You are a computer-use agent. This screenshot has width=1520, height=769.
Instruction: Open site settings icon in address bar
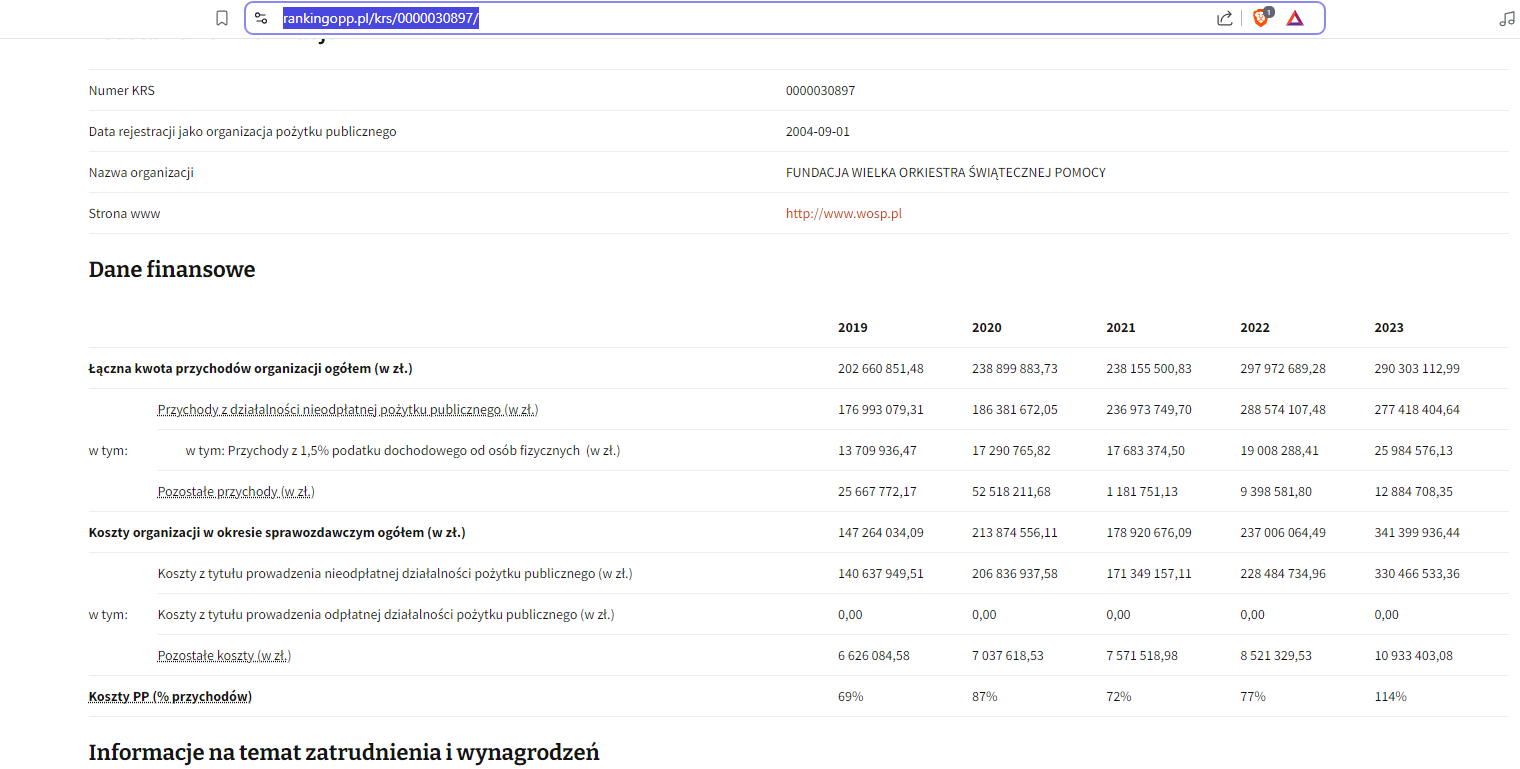click(x=261, y=18)
